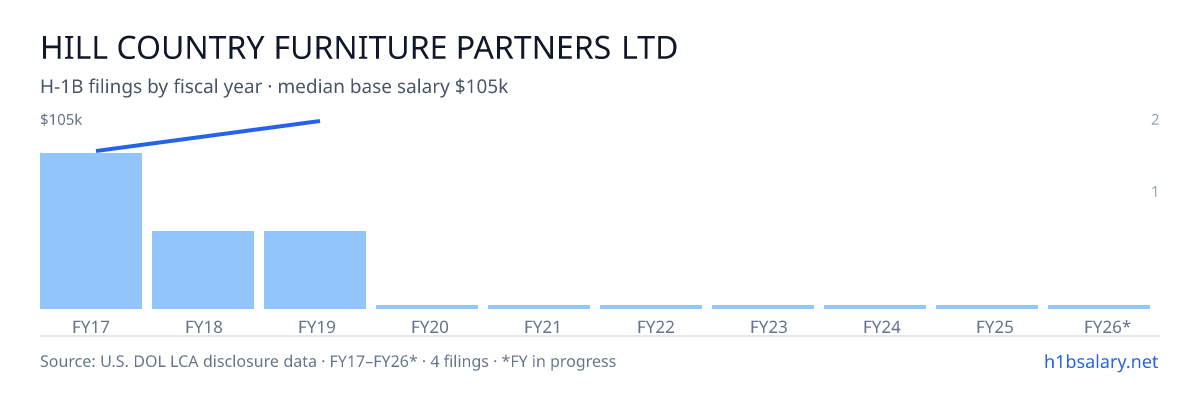This screenshot has height=400, width=1200.
Task: Click the DOL LCA source footnote text
Action: tap(328, 361)
